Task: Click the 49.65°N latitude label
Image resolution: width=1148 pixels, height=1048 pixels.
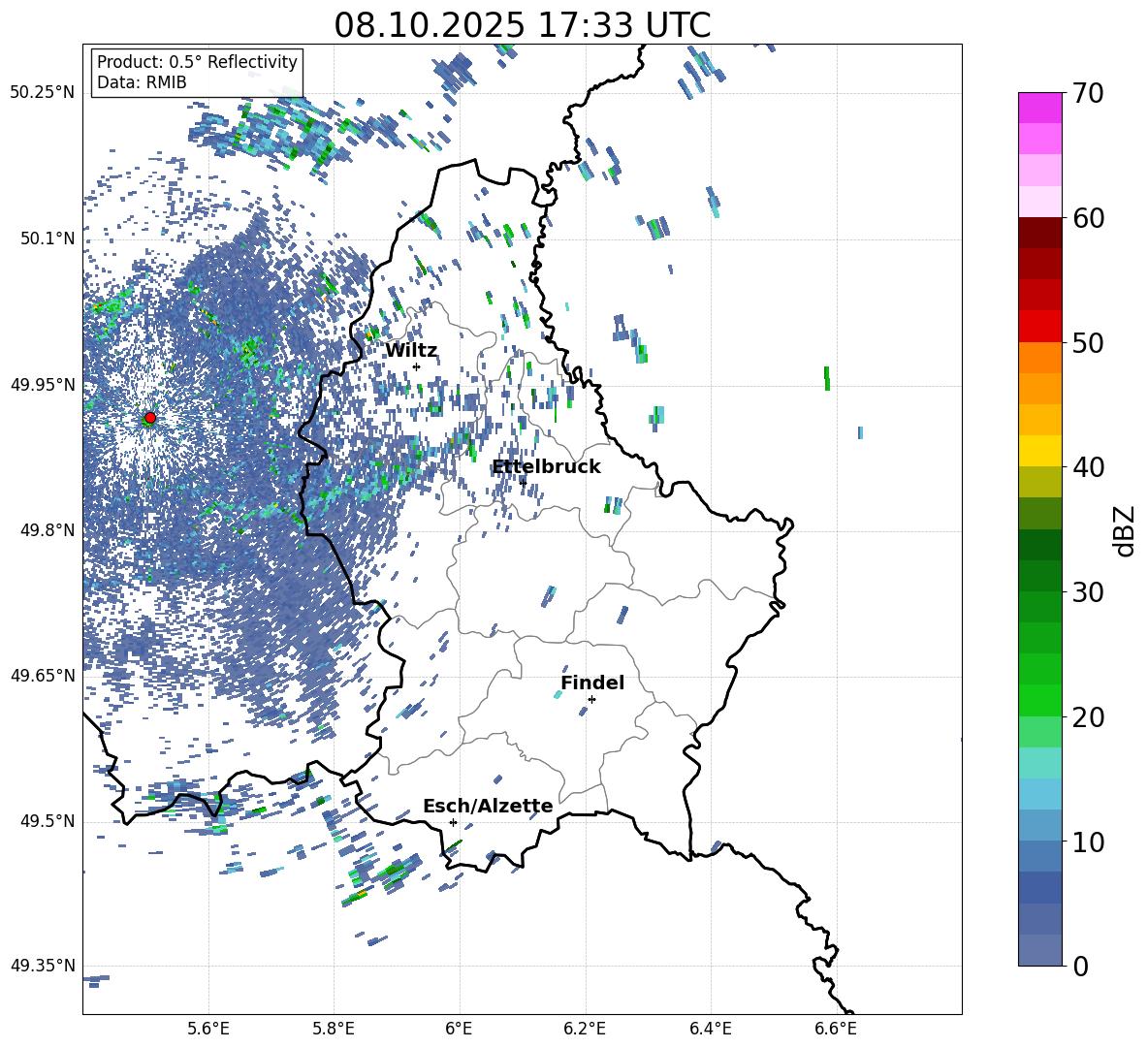Action: click(x=43, y=675)
